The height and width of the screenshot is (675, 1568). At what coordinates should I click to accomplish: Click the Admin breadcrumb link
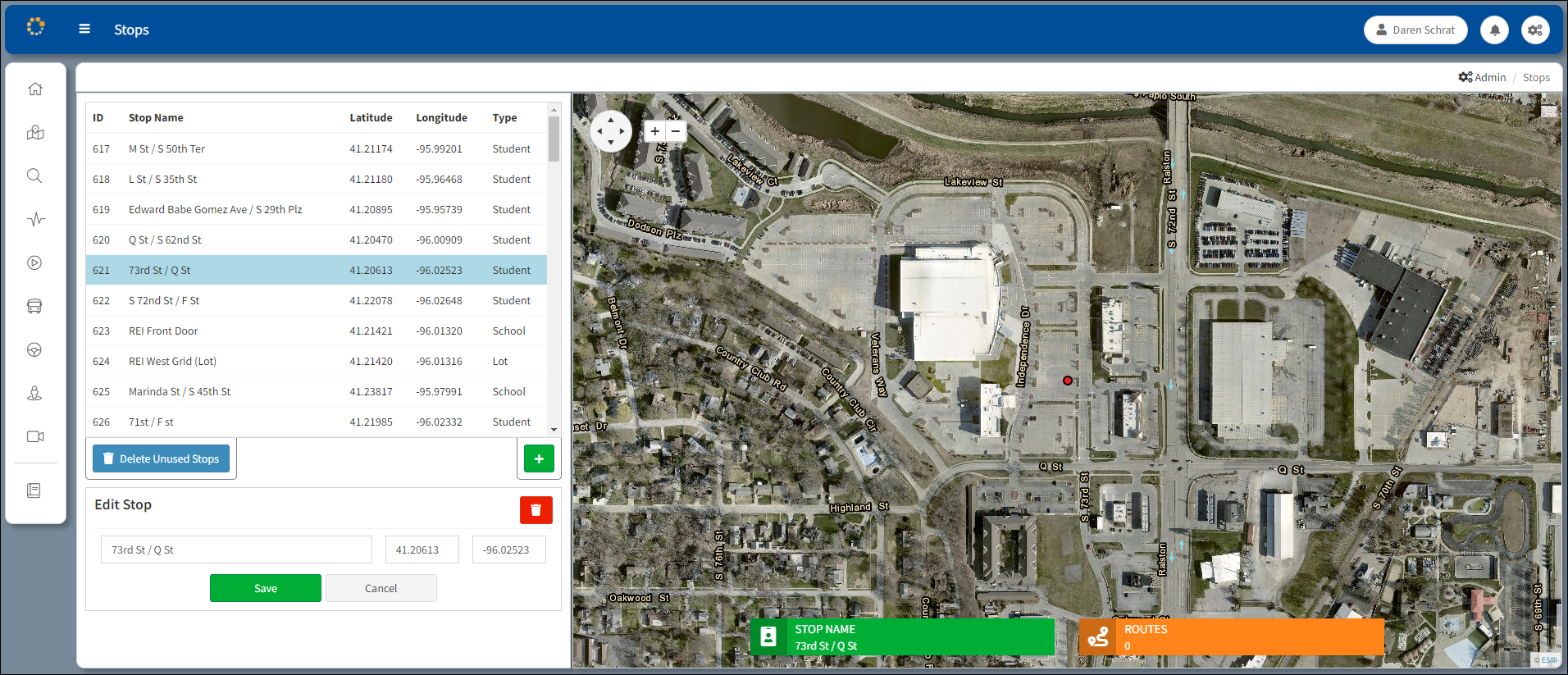click(x=1482, y=77)
